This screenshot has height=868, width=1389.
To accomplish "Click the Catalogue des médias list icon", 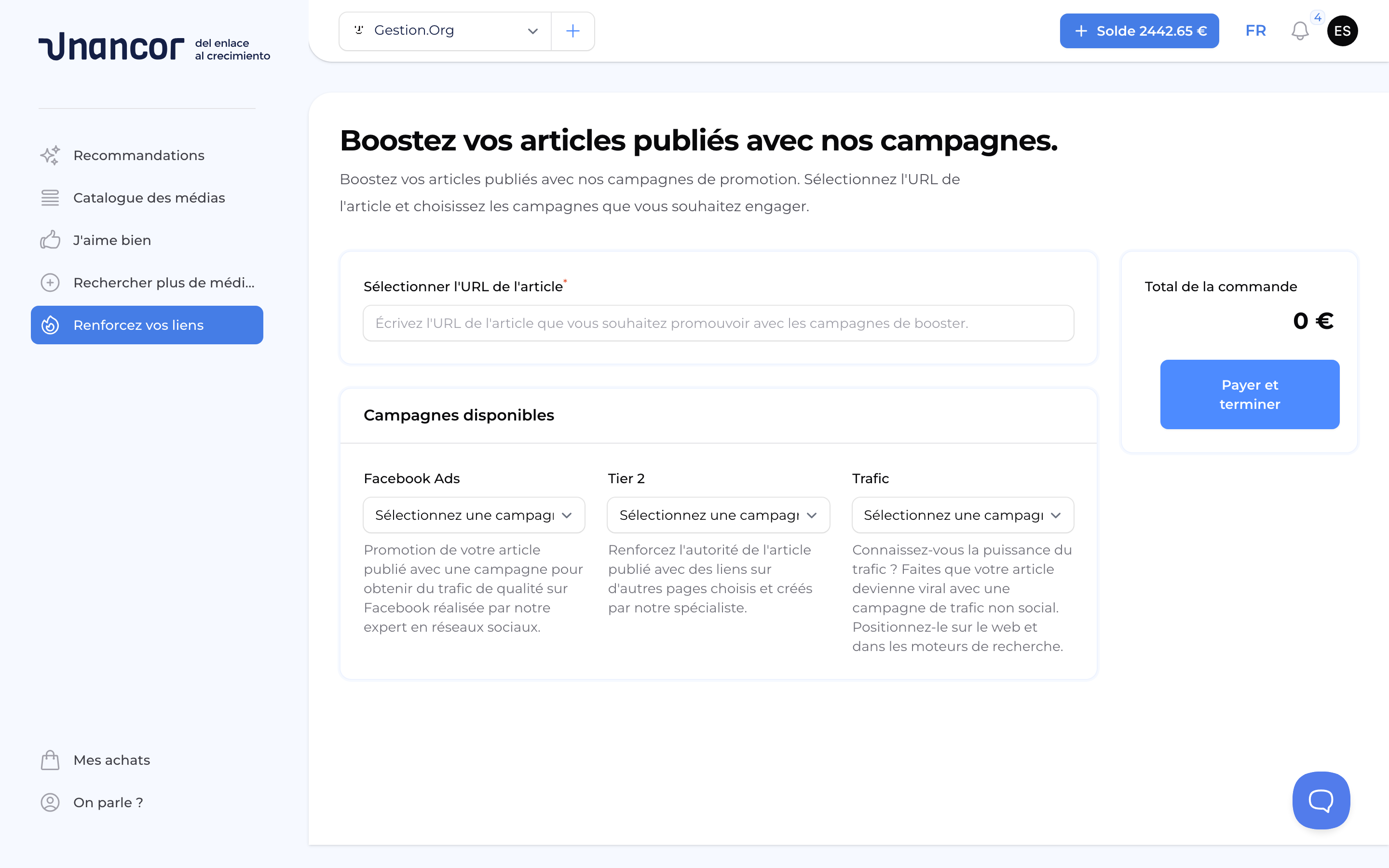I will [x=50, y=198].
